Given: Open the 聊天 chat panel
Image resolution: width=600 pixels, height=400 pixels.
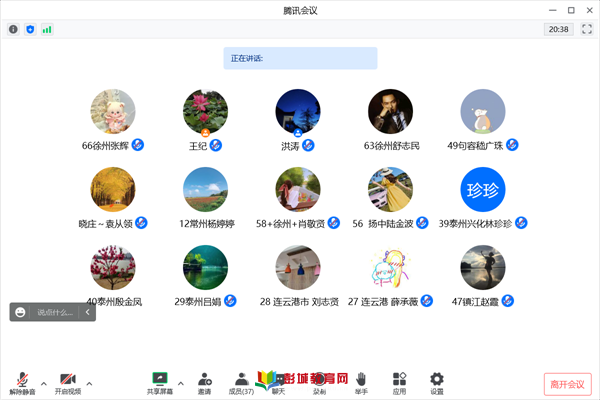Looking at the screenshot, I should click(x=279, y=383).
